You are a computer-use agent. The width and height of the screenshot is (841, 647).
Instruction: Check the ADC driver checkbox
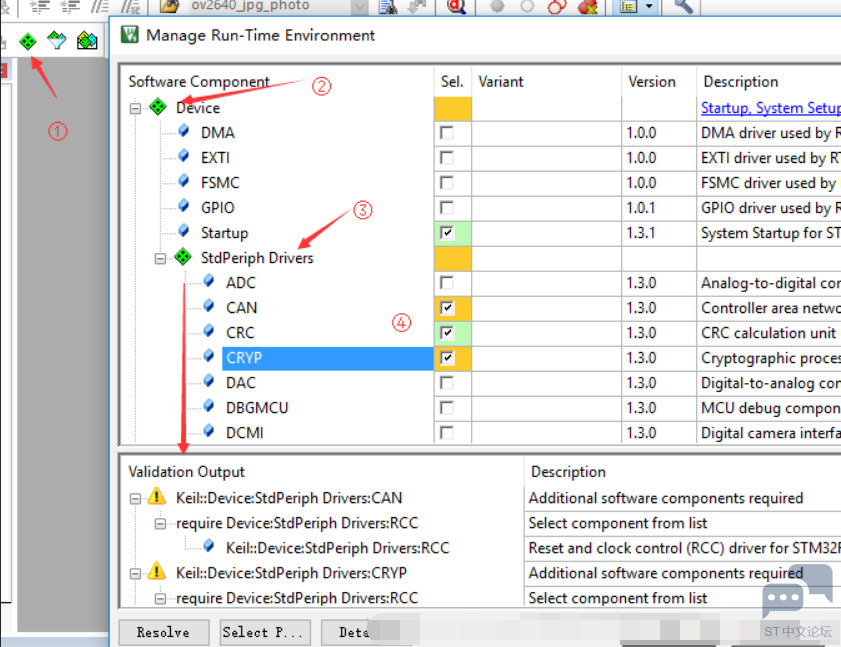point(446,283)
